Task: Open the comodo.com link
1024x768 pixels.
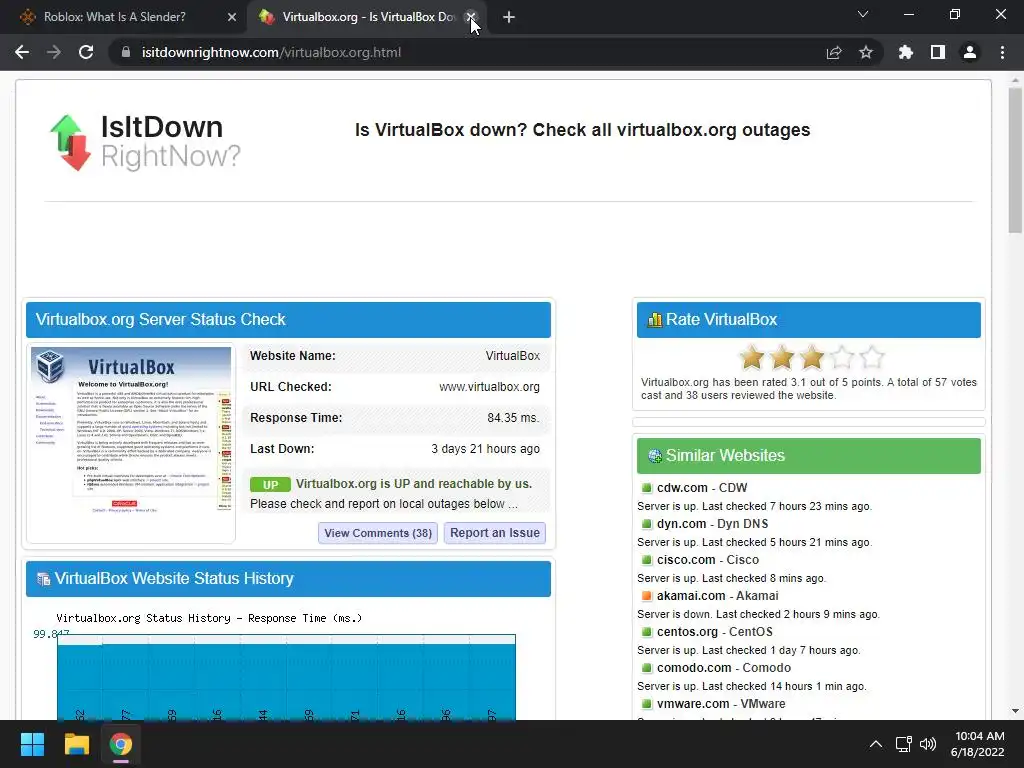Action: [x=694, y=667]
